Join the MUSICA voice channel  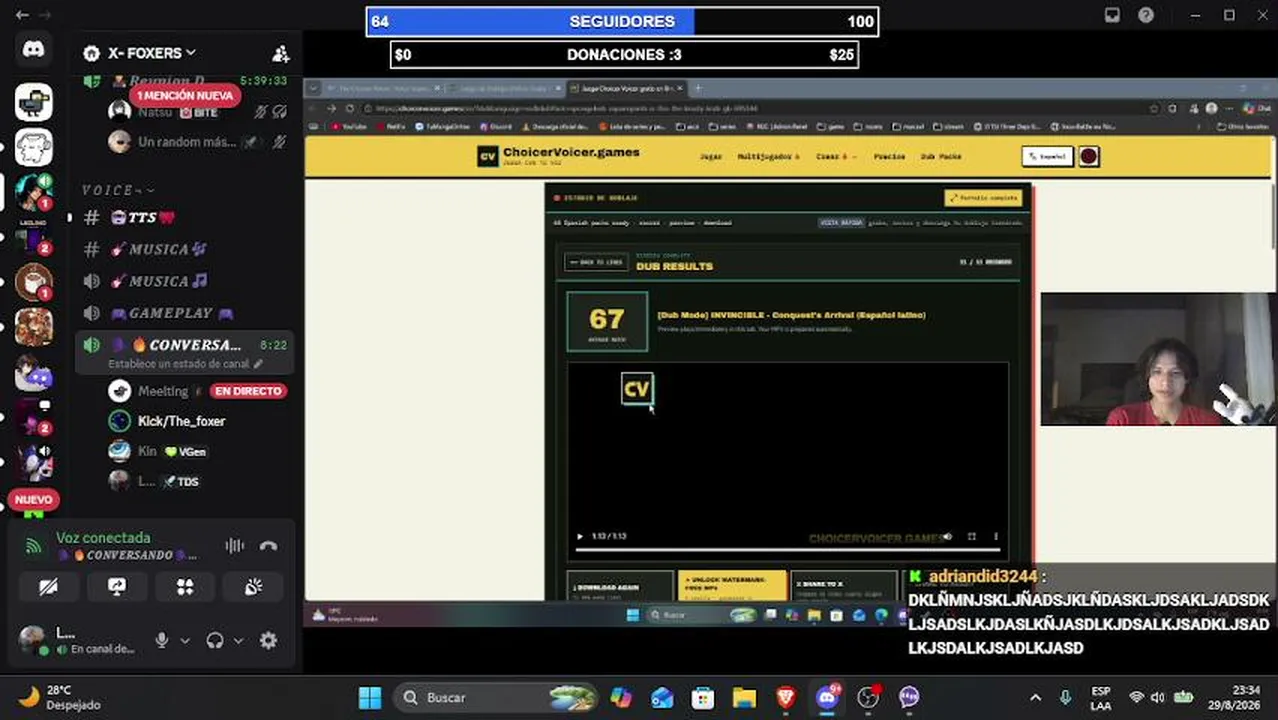pos(186,281)
